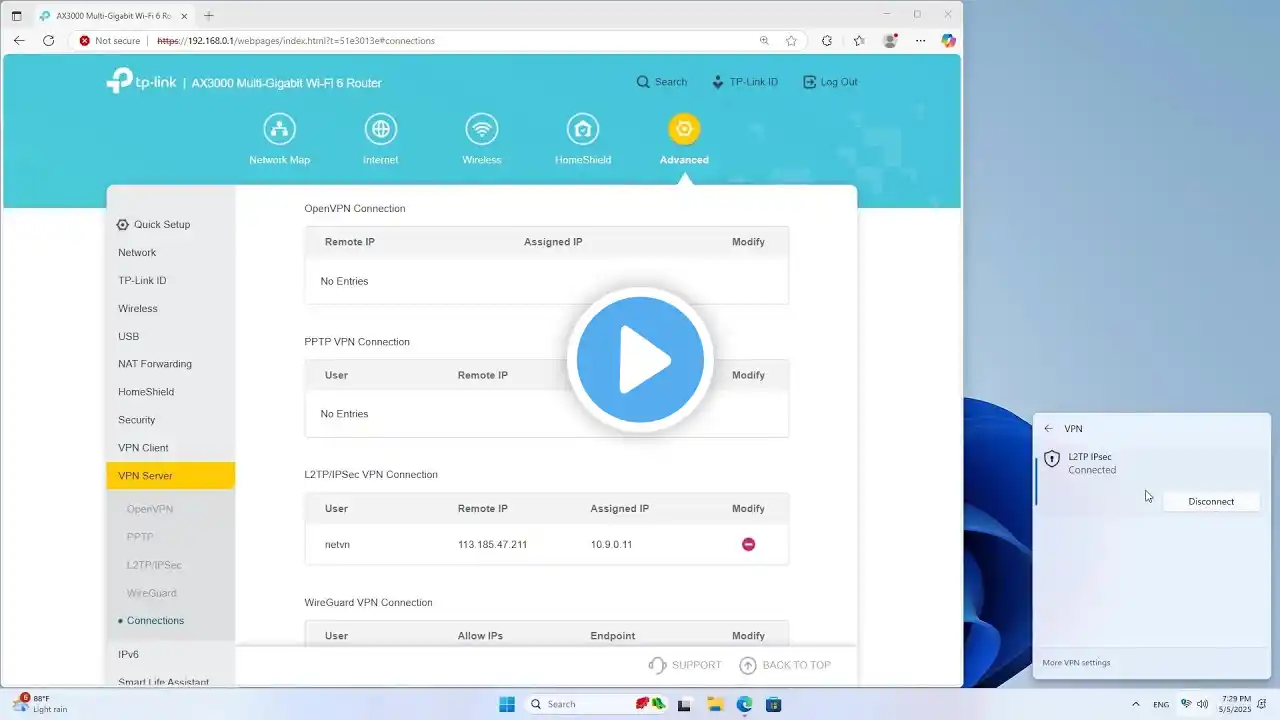Open the Copilot icon in Edge
The image size is (1280, 720).
click(948, 41)
